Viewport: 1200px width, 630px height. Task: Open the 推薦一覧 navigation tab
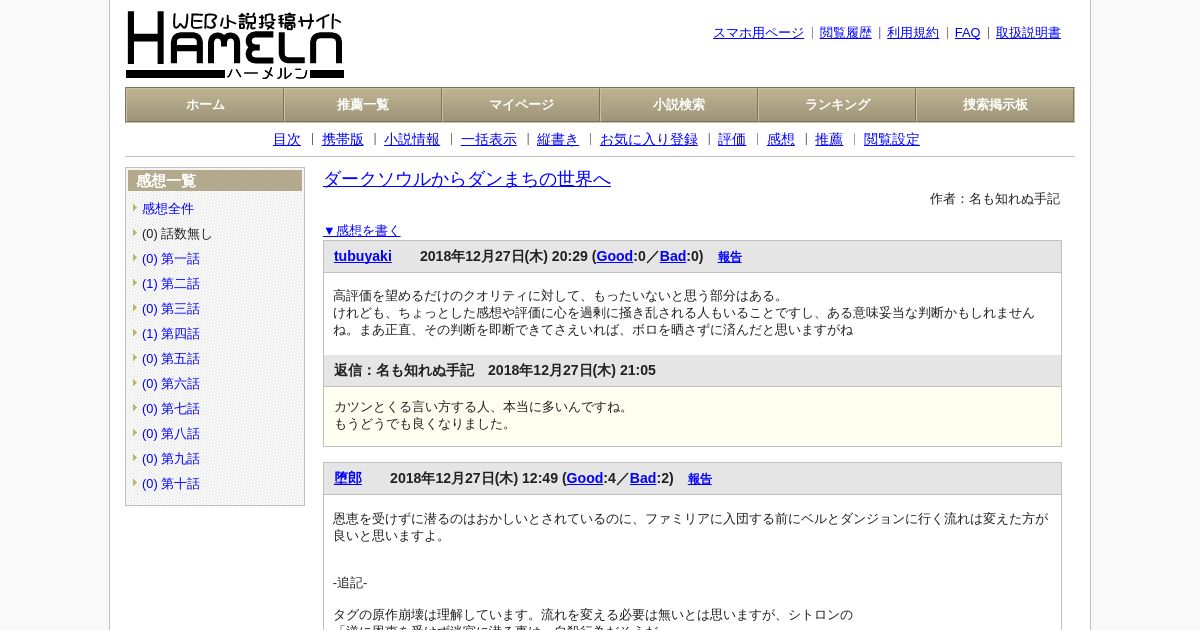(363, 105)
